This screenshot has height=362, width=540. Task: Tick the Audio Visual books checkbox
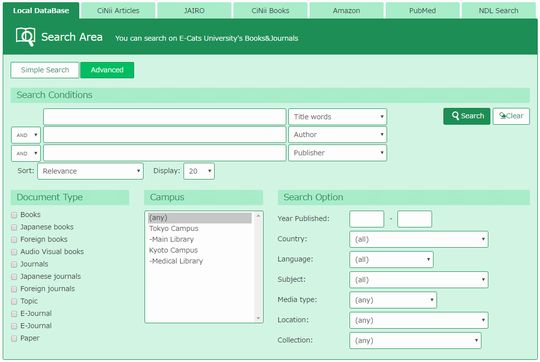click(14, 252)
